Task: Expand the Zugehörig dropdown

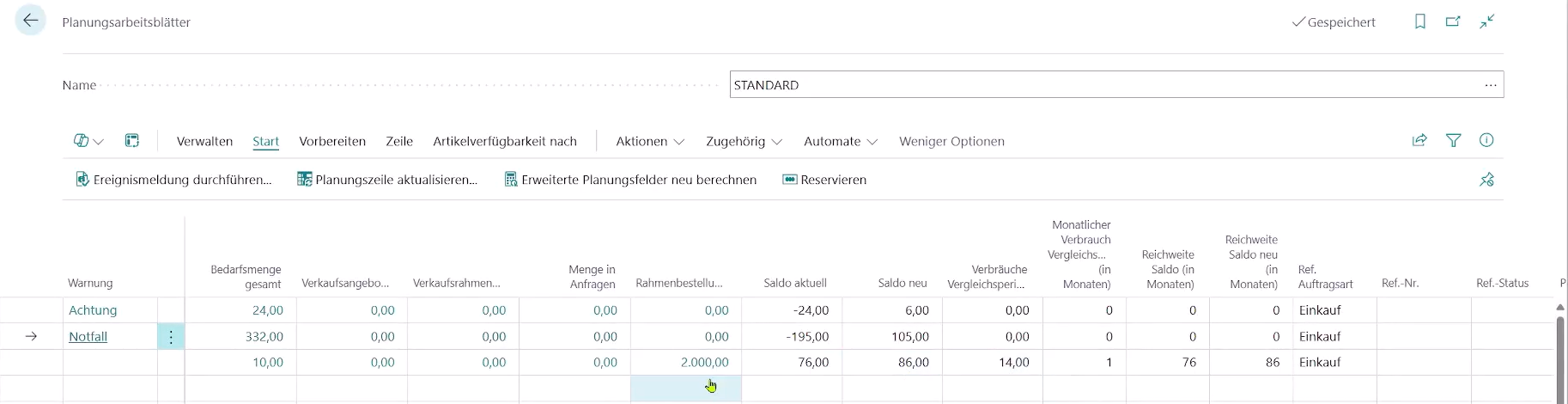Action: click(744, 141)
